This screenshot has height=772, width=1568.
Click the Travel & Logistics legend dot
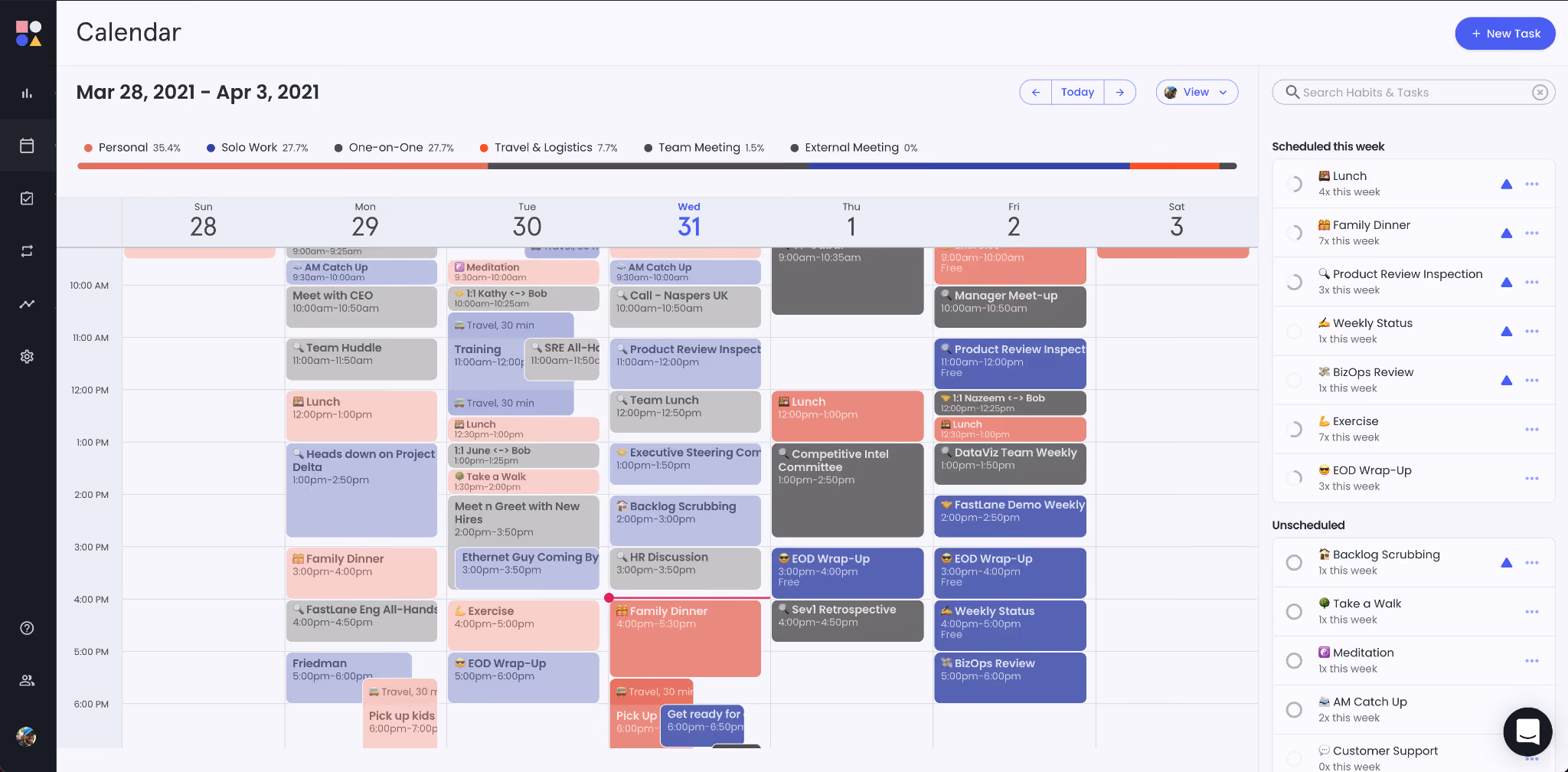tap(484, 148)
